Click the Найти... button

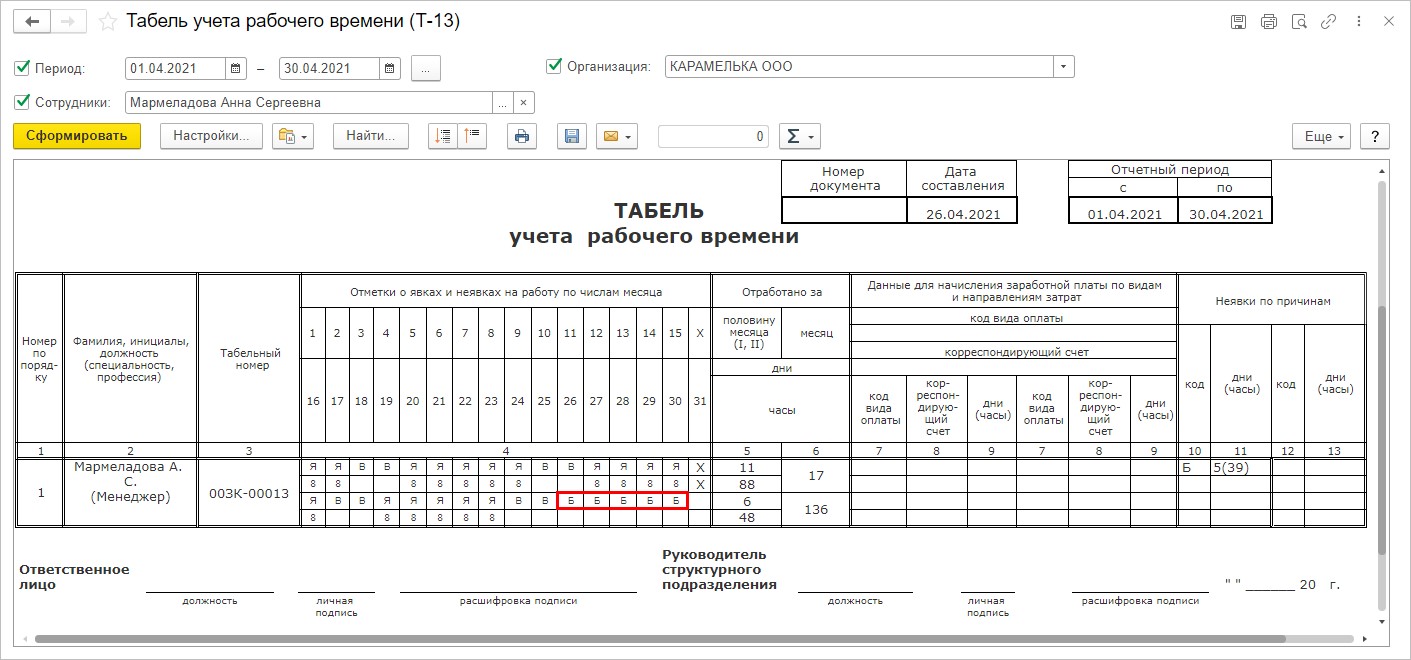(x=371, y=136)
